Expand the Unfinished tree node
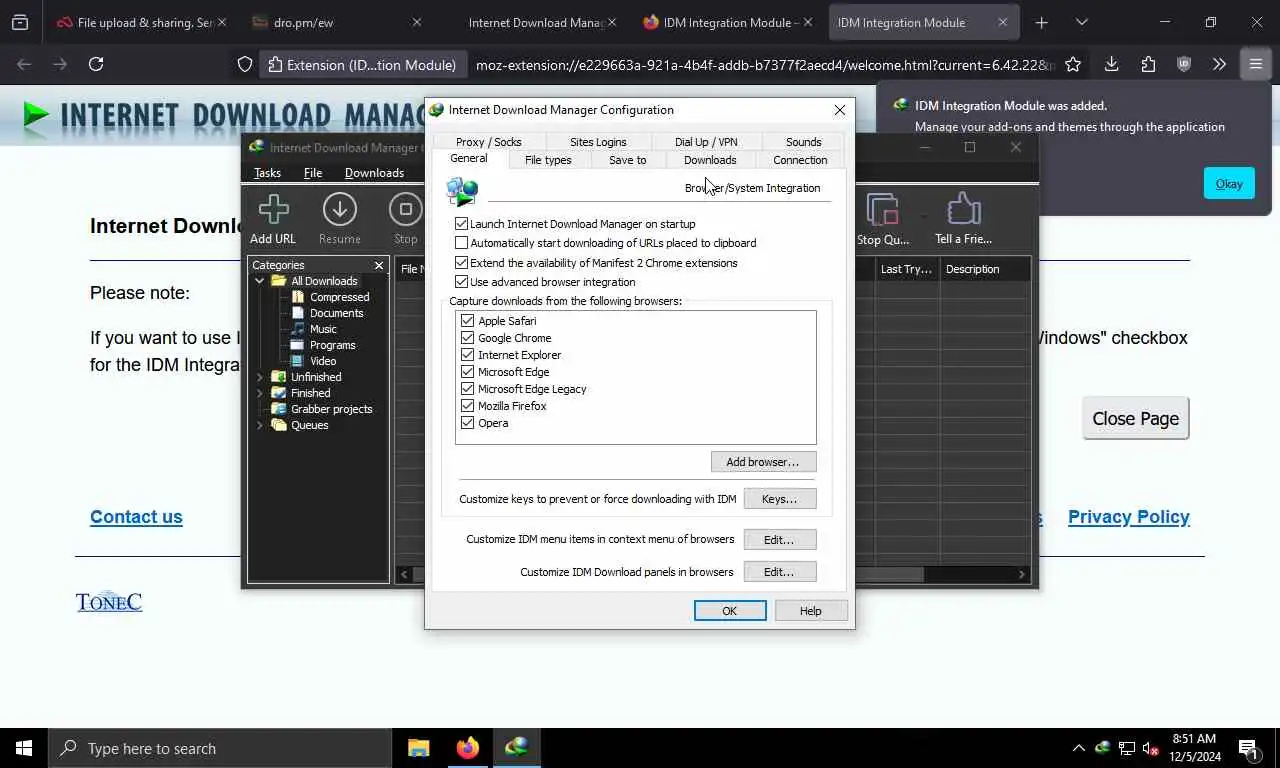The width and height of the screenshot is (1280, 768). tap(260, 377)
